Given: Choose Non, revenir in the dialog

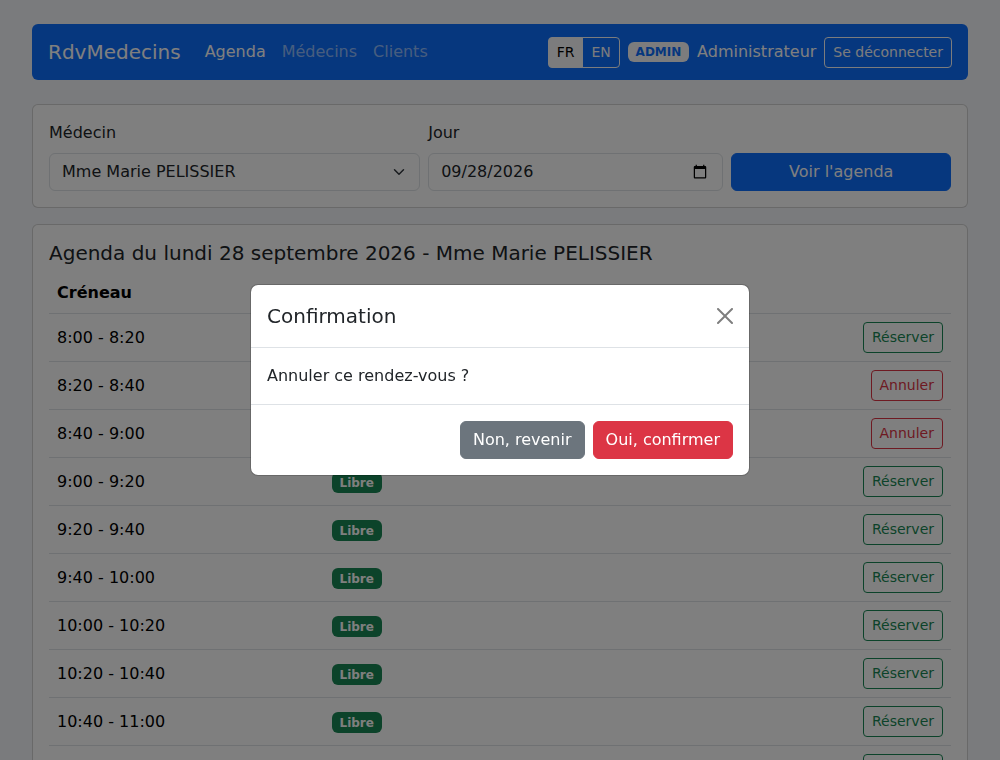Looking at the screenshot, I should [522, 440].
